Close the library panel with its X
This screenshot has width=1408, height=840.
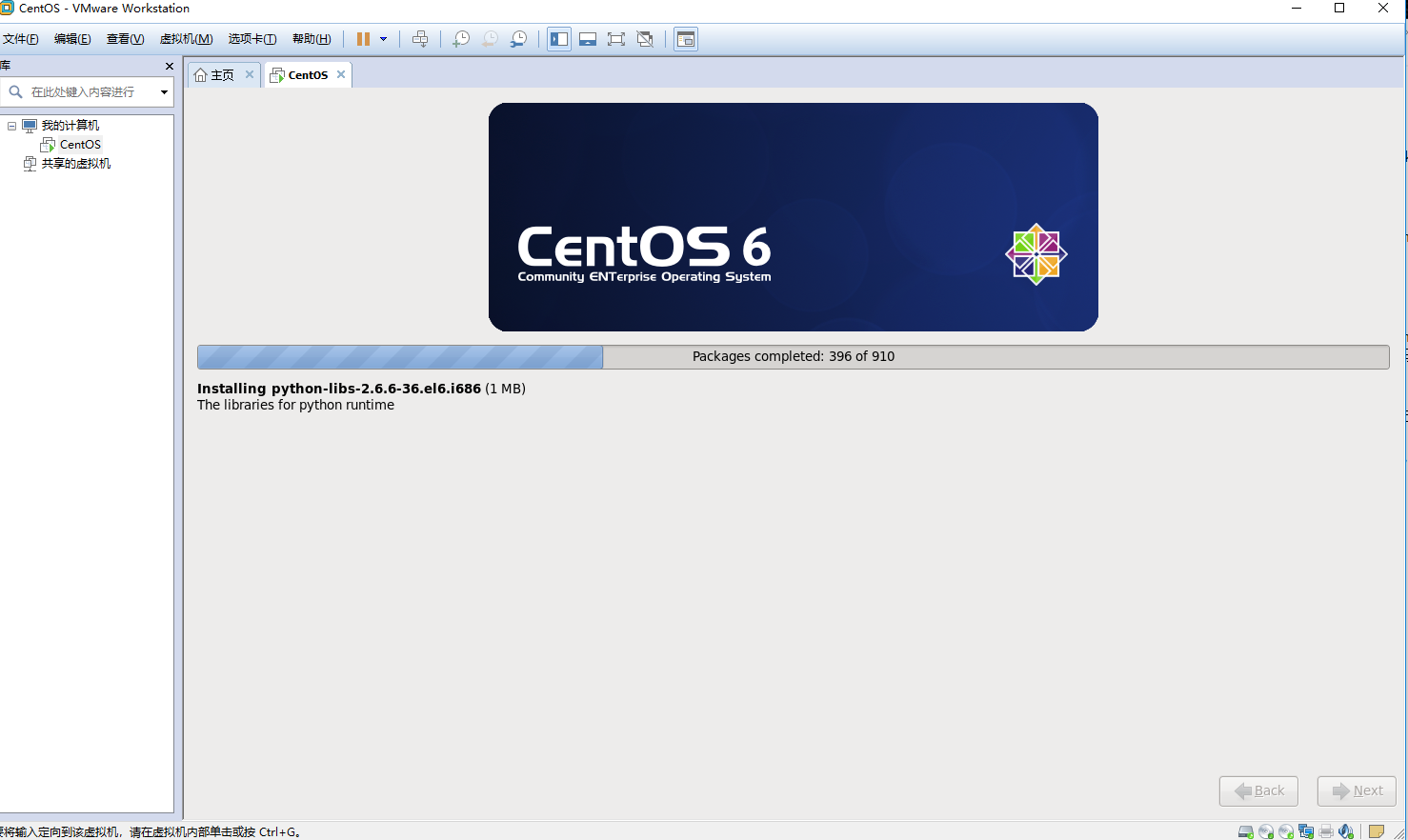(170, 67)
